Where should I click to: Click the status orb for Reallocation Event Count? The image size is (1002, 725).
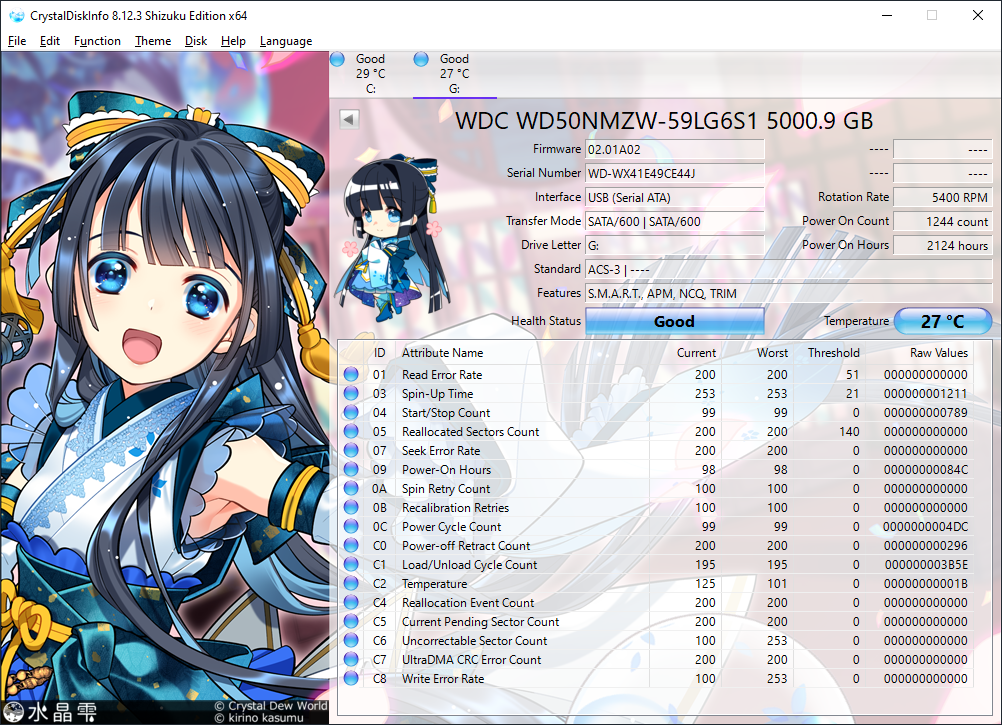pos(351,602)
